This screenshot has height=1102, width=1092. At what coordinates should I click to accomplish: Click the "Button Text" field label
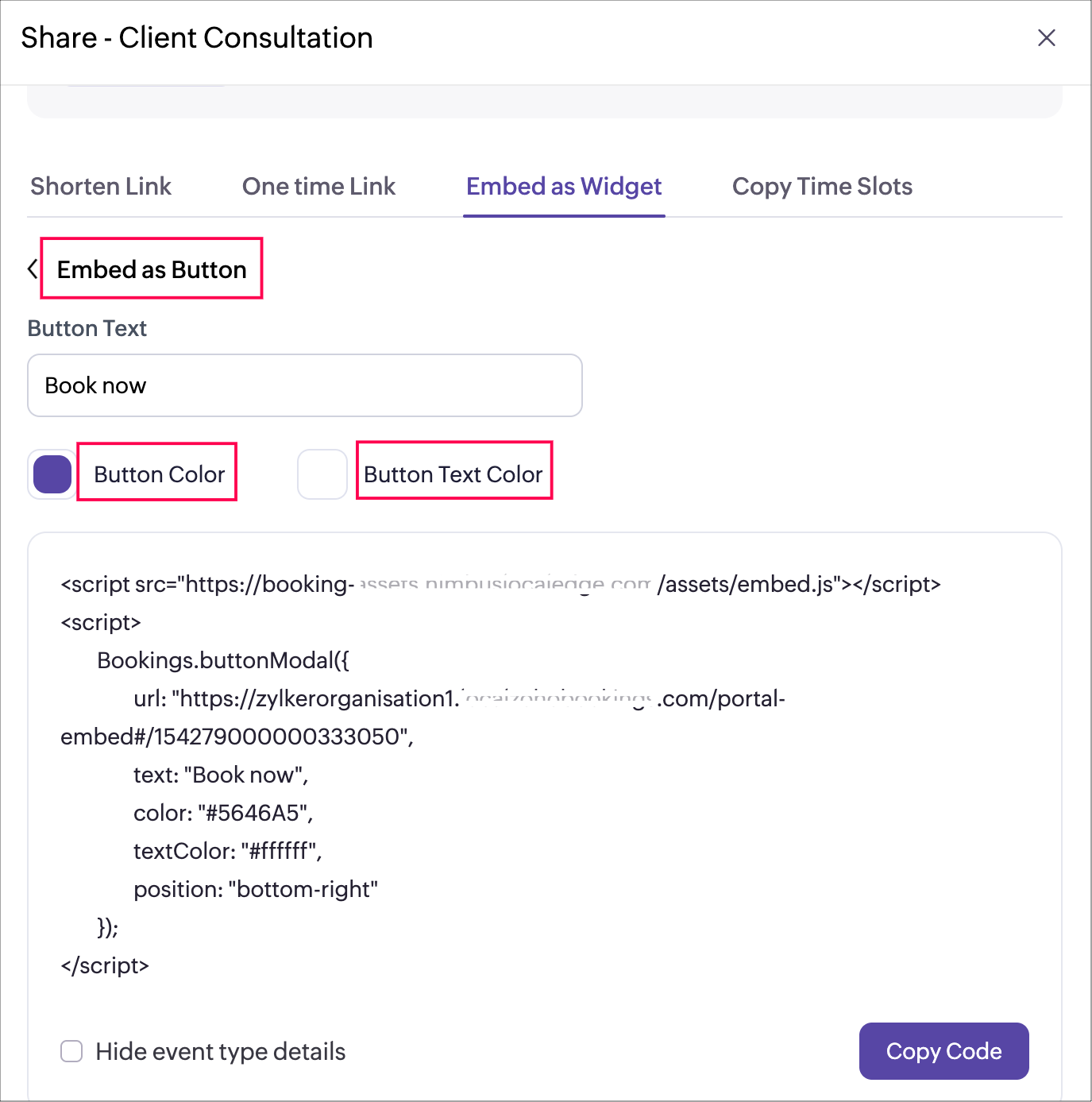pyautogui.click(x=87, y=328)
